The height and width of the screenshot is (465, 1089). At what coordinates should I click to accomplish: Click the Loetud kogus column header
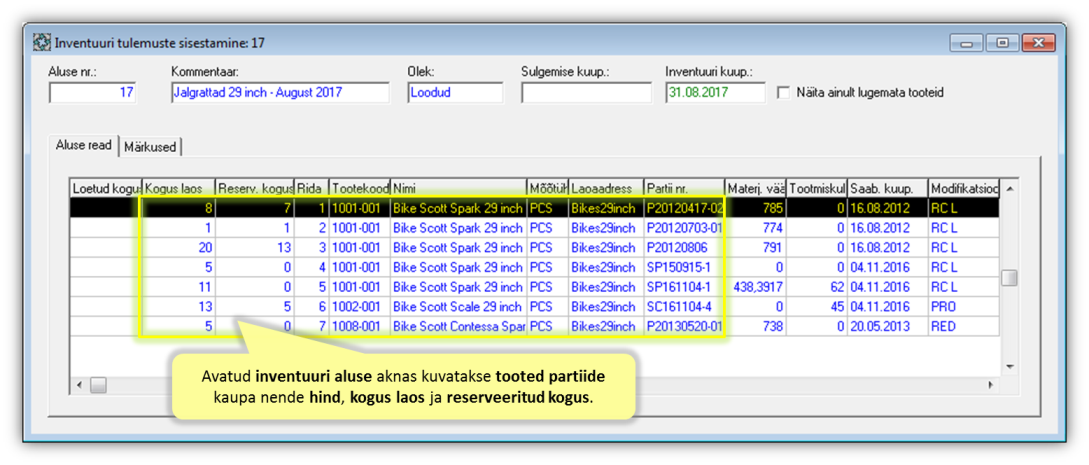pyautogui.click(x=106, y=188)
